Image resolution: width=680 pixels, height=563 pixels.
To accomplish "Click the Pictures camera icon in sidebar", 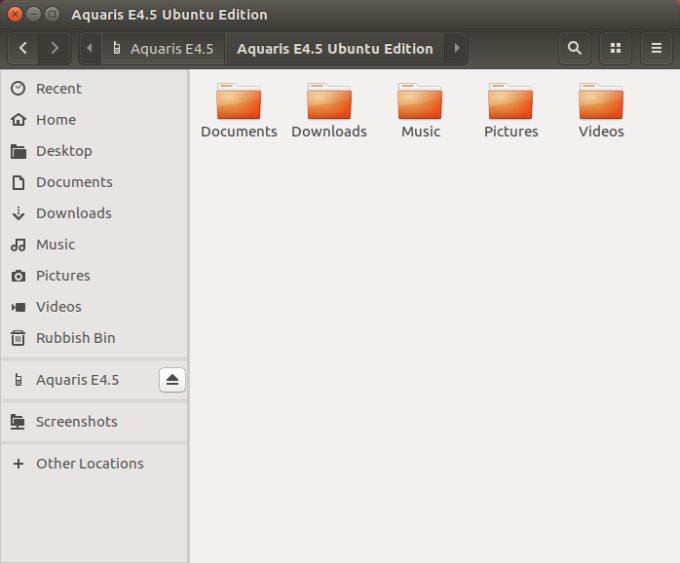I will [18, 276].
